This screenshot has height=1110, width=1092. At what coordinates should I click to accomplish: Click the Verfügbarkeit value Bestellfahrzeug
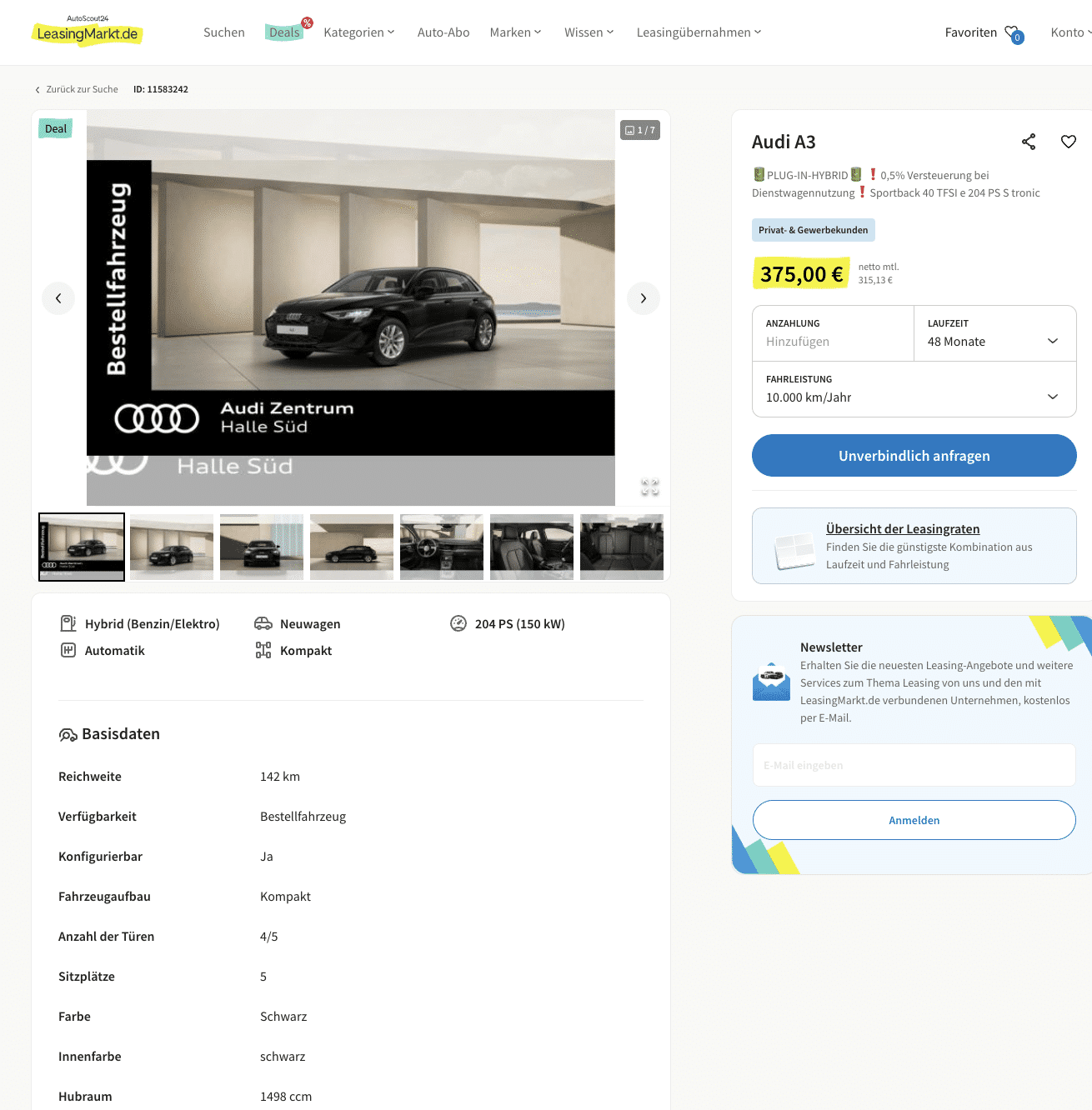click(303, 817)
